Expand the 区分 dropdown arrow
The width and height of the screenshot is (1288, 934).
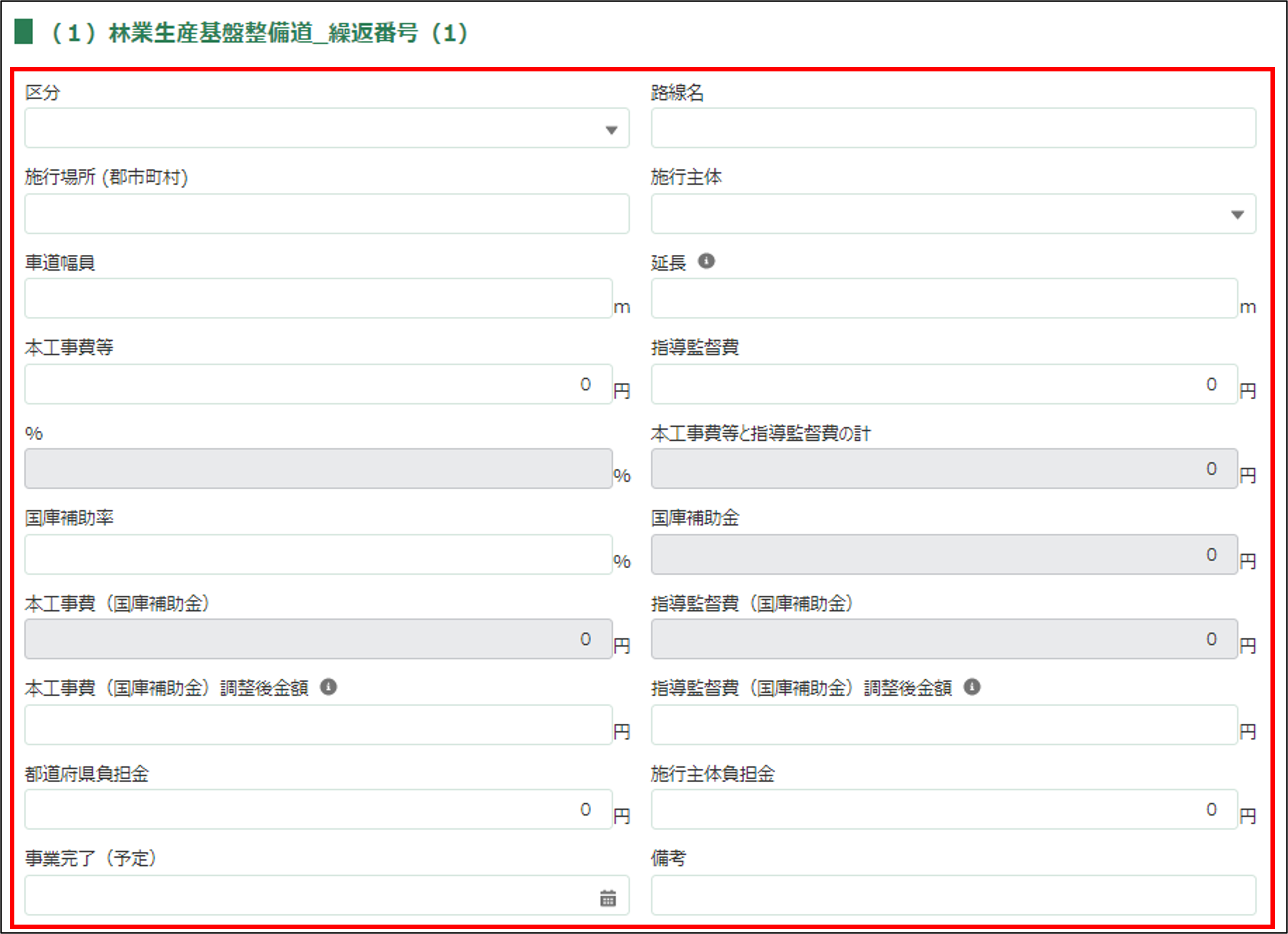pyautogui.click(x=611, y=130)
